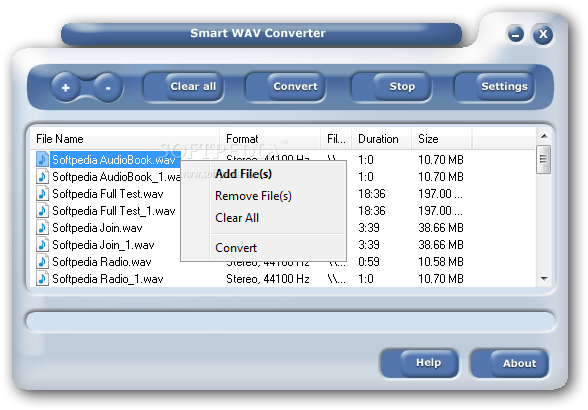Click audio file icon for Softpedia Full Test_1.wav
The width and height of the screenshot is (588, 410).
coord(42,210)
